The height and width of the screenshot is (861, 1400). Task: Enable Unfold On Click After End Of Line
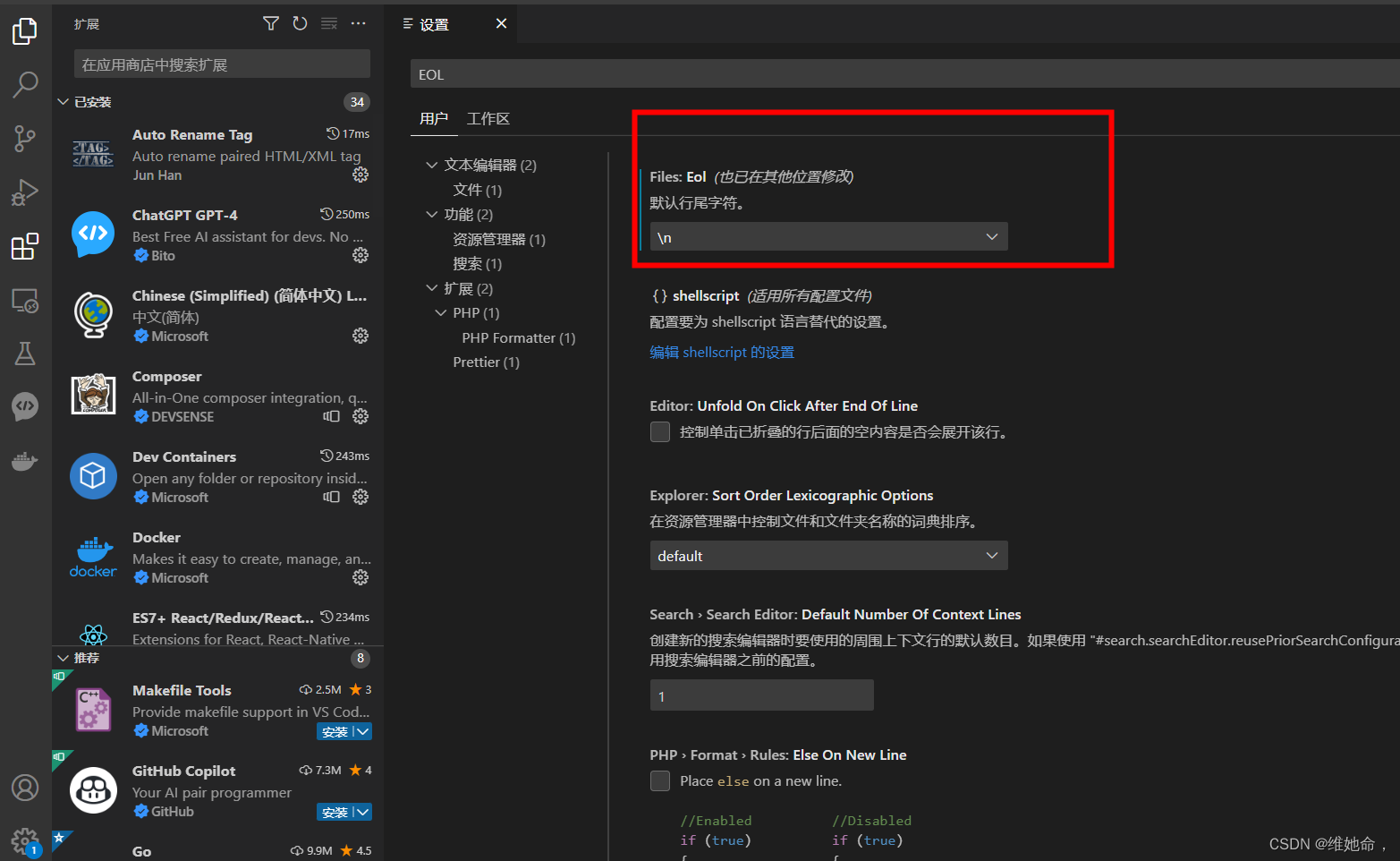tap(659, 431)
